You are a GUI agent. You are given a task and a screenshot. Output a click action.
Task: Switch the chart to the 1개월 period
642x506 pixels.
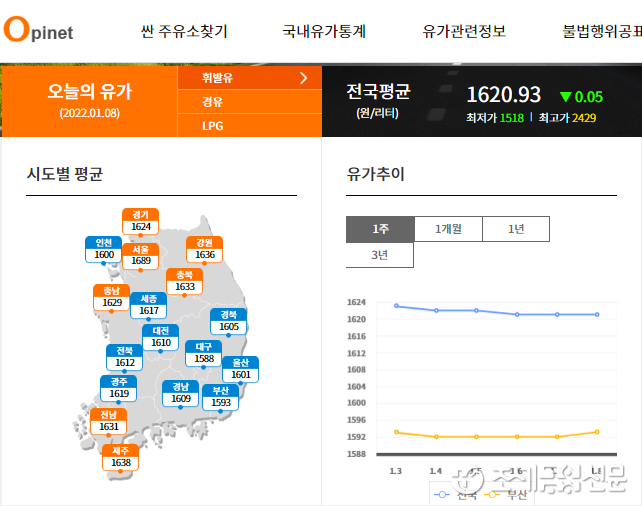(448, 229)
